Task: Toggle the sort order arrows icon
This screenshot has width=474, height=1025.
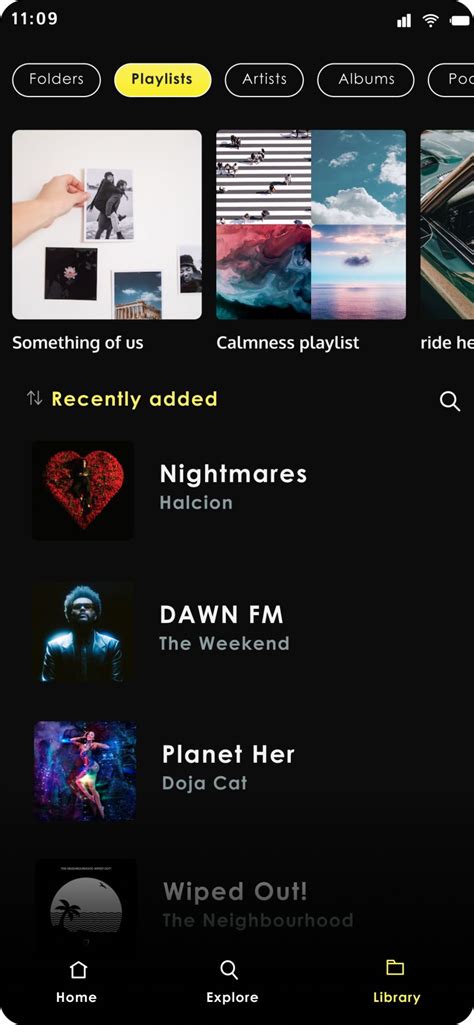Action: (x=35, y=397)
